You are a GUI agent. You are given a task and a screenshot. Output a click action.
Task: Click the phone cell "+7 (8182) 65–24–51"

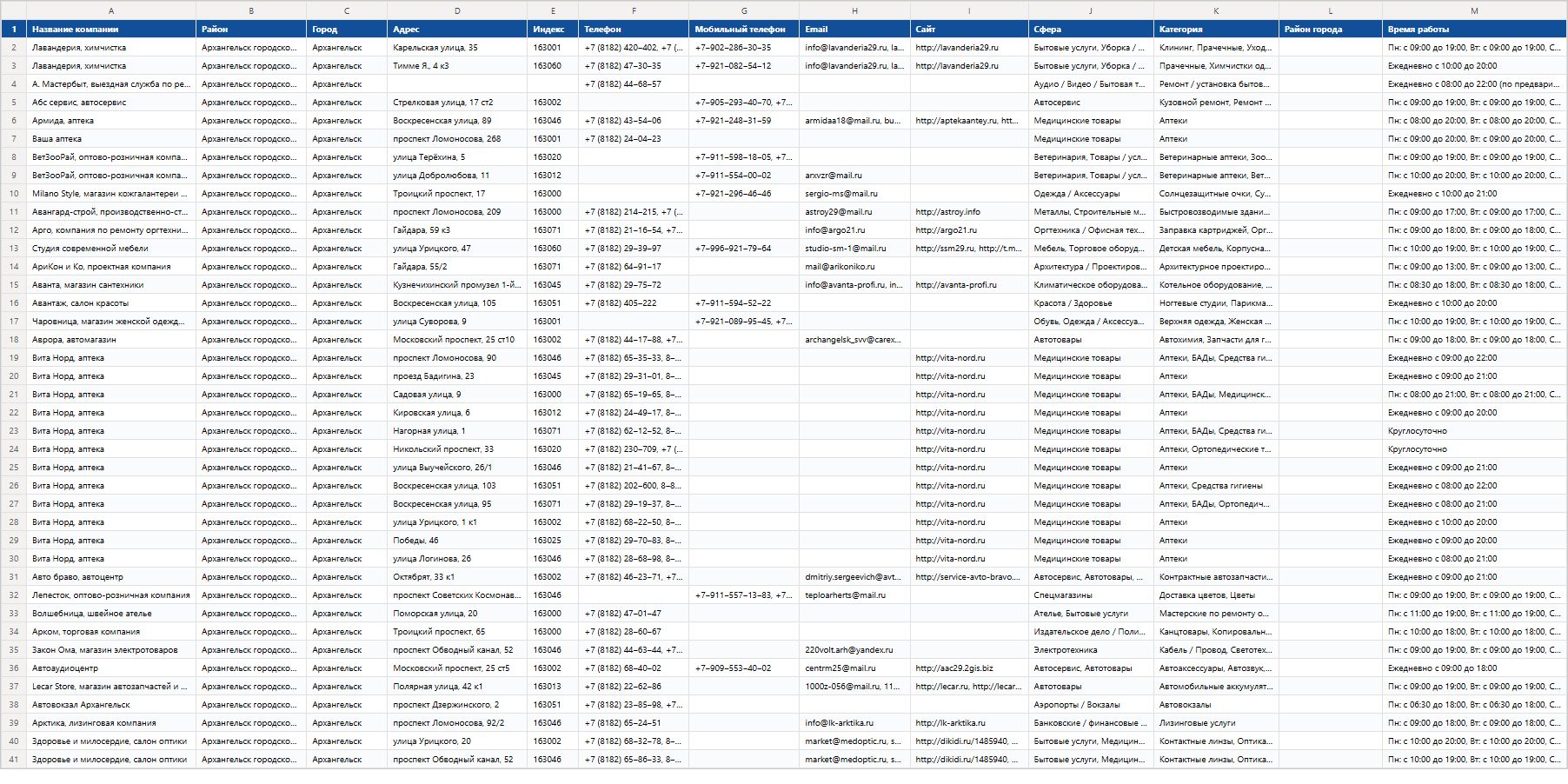click(634, 723)
